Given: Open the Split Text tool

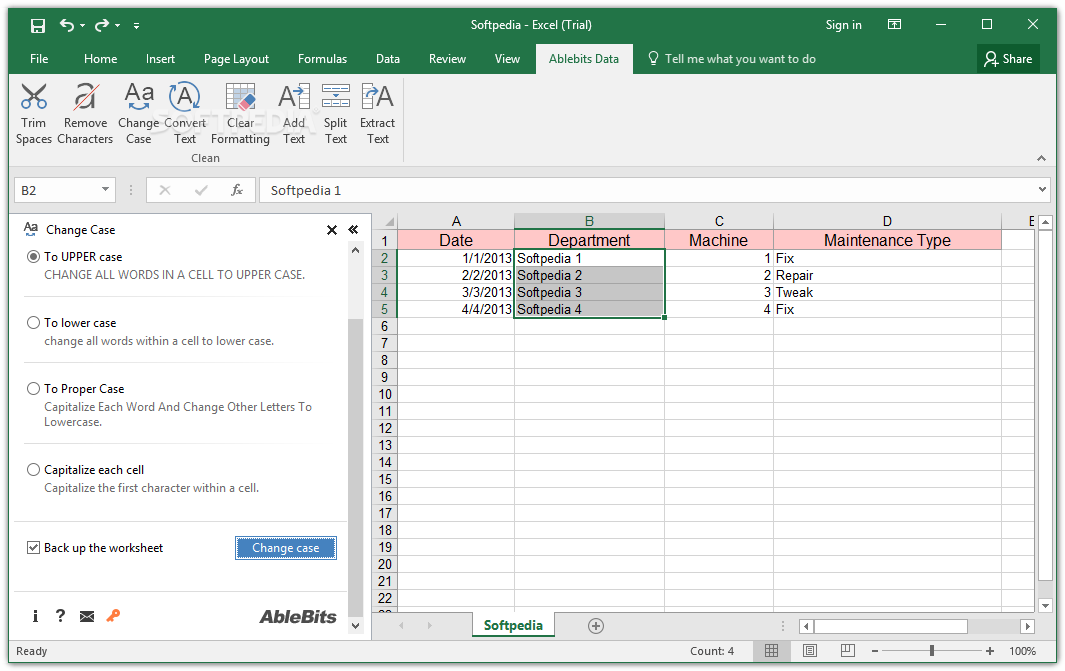Looking at the screenshot, I should 336,113.
